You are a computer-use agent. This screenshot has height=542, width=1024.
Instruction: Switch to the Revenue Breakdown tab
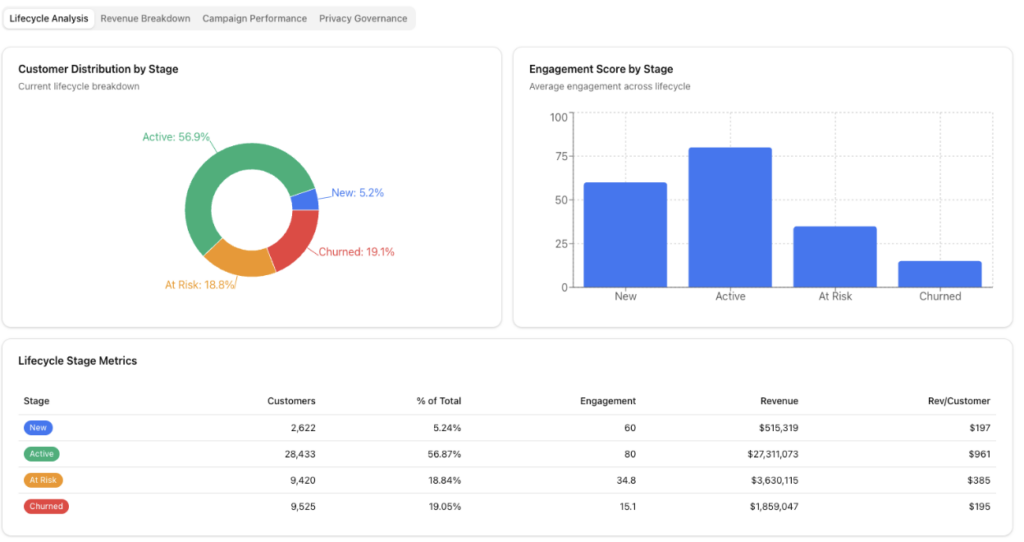(145, 19)
